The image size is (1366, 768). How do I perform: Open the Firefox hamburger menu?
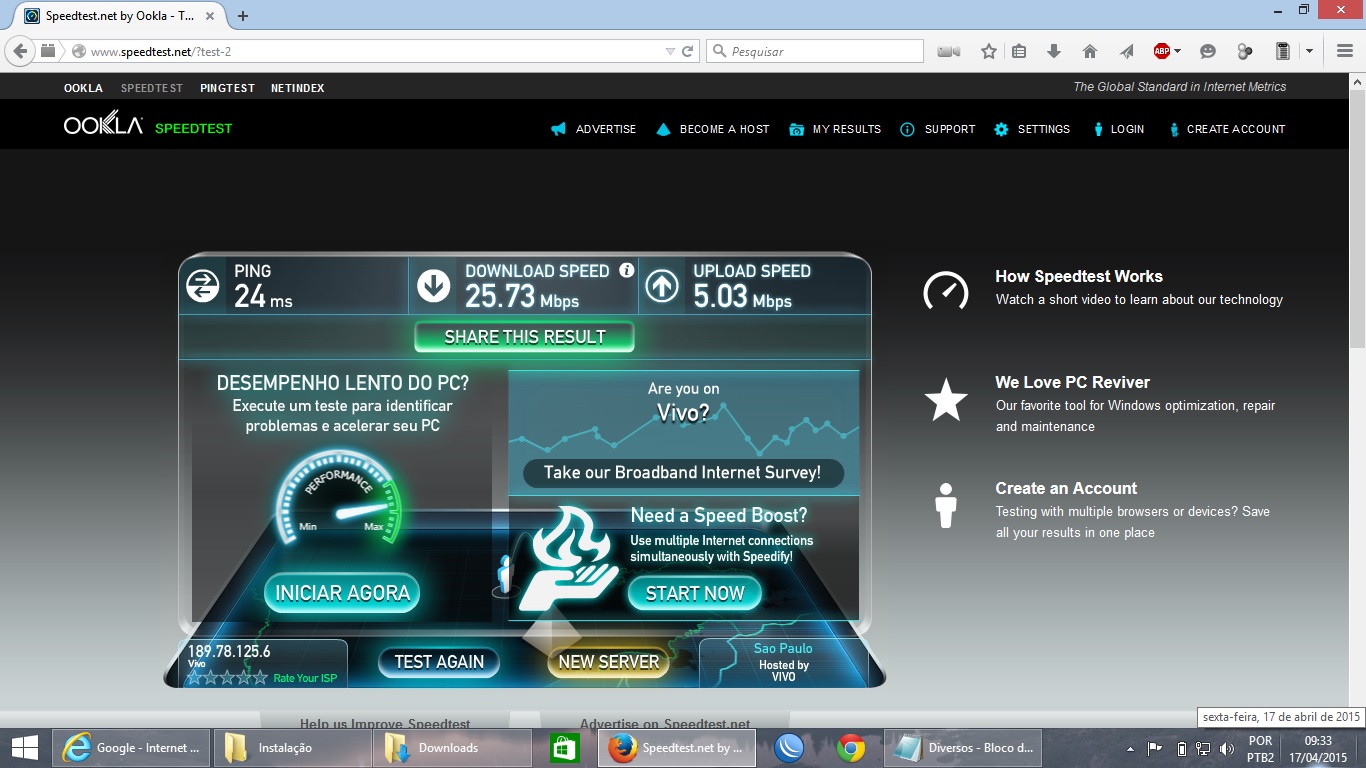1345,51
